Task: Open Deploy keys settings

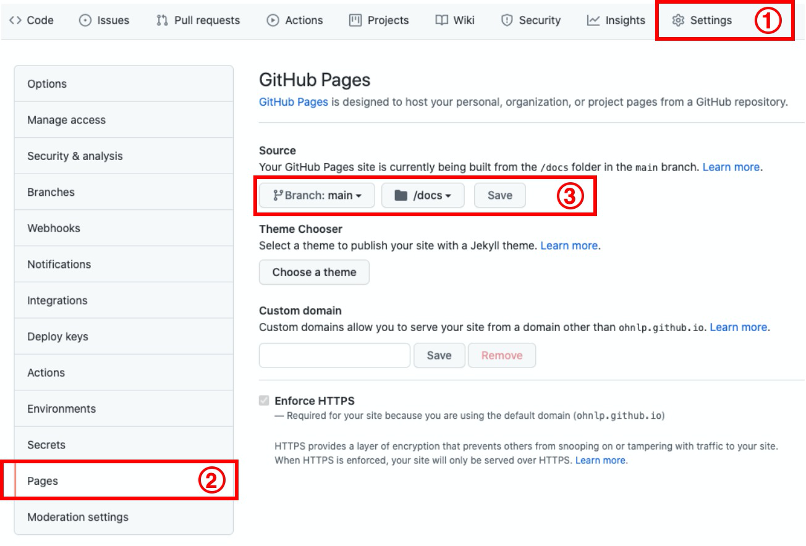Action: (124, 336)
